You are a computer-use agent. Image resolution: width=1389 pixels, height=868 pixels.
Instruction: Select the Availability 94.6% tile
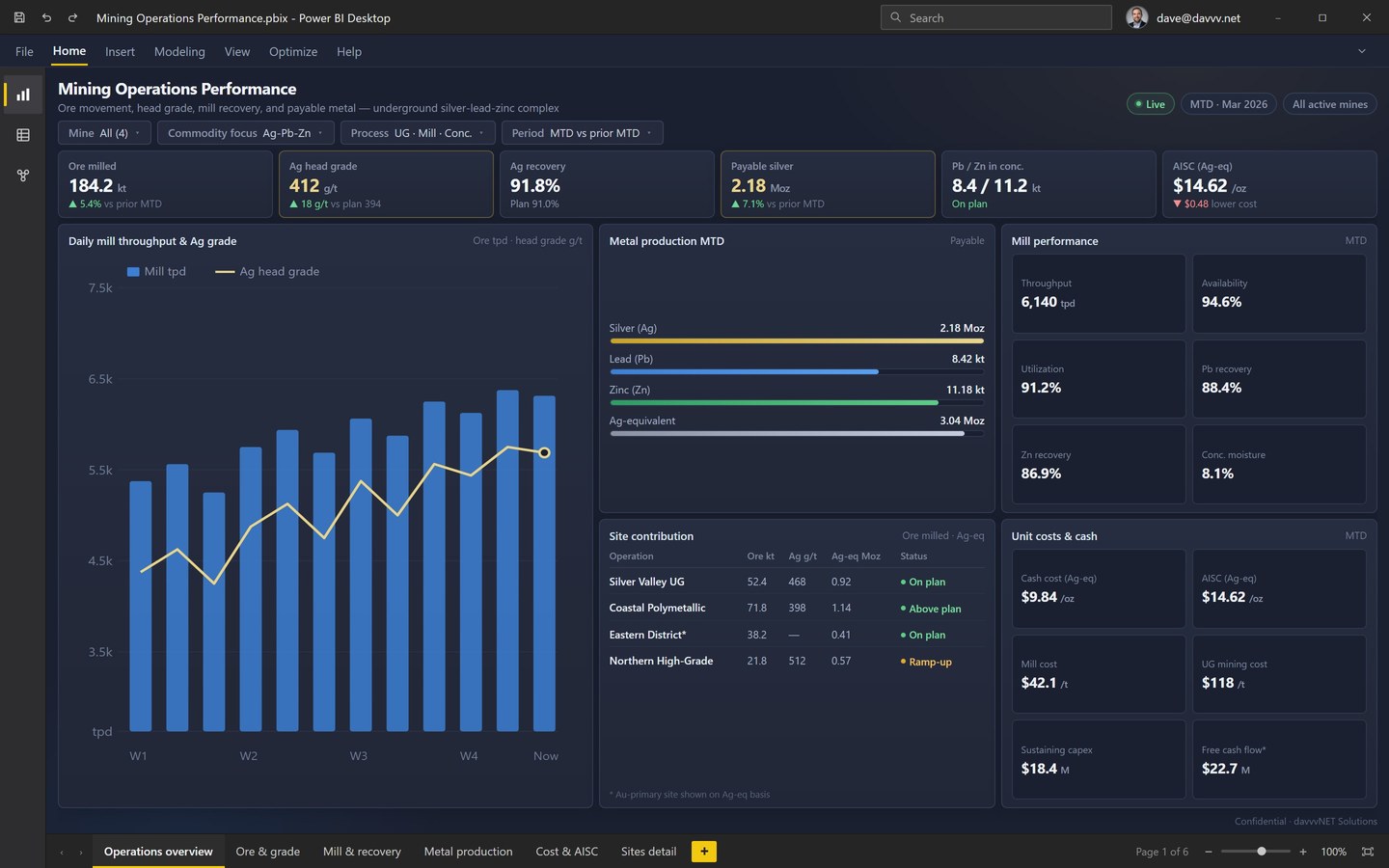1279,293
